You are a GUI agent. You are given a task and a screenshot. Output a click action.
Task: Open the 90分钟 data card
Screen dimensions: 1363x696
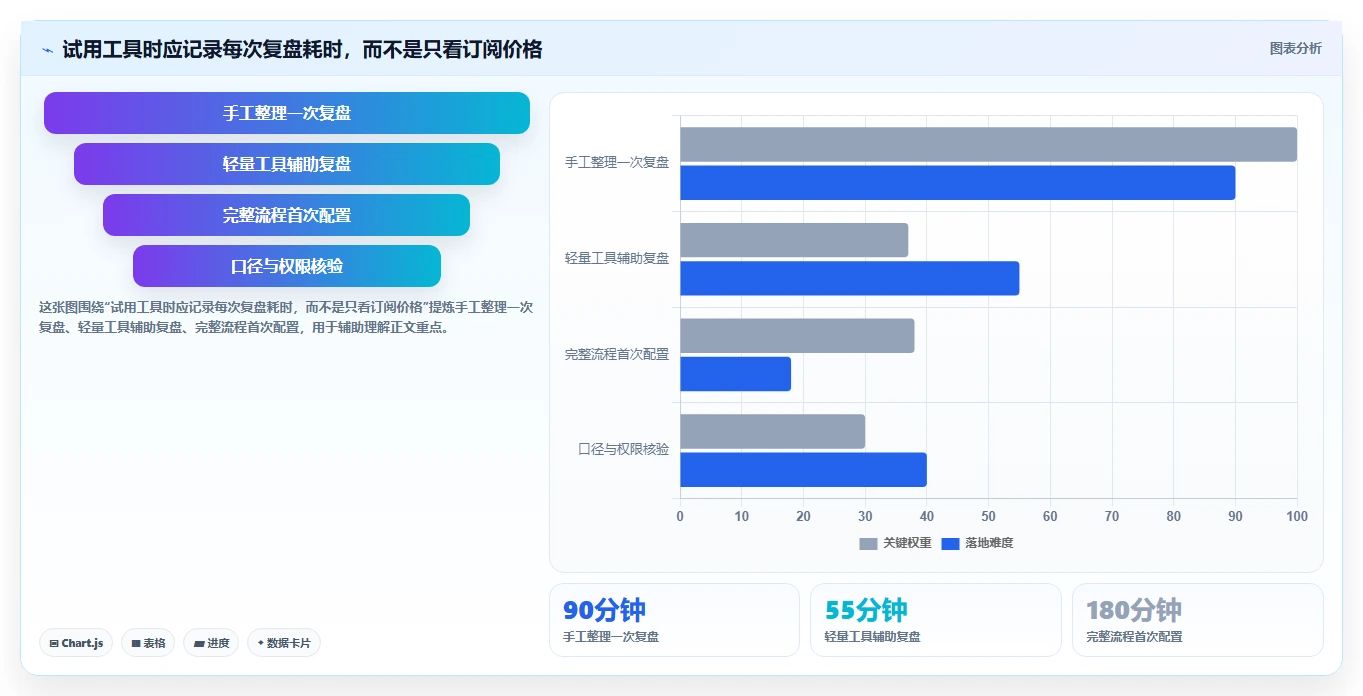pos(674,620)
